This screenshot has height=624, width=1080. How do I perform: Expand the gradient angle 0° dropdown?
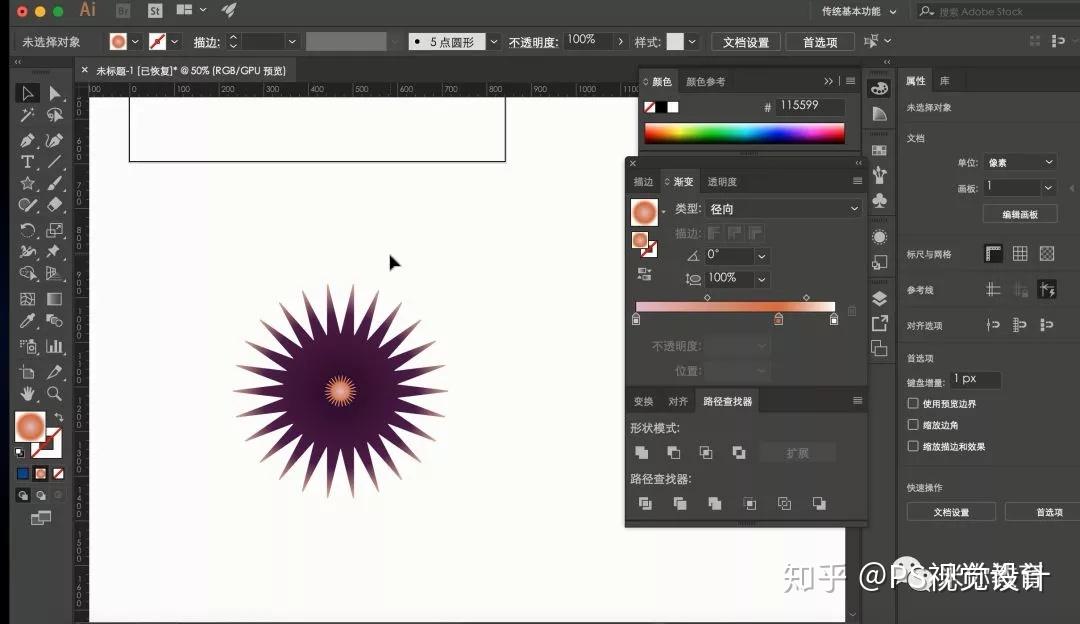pos(761,256)
